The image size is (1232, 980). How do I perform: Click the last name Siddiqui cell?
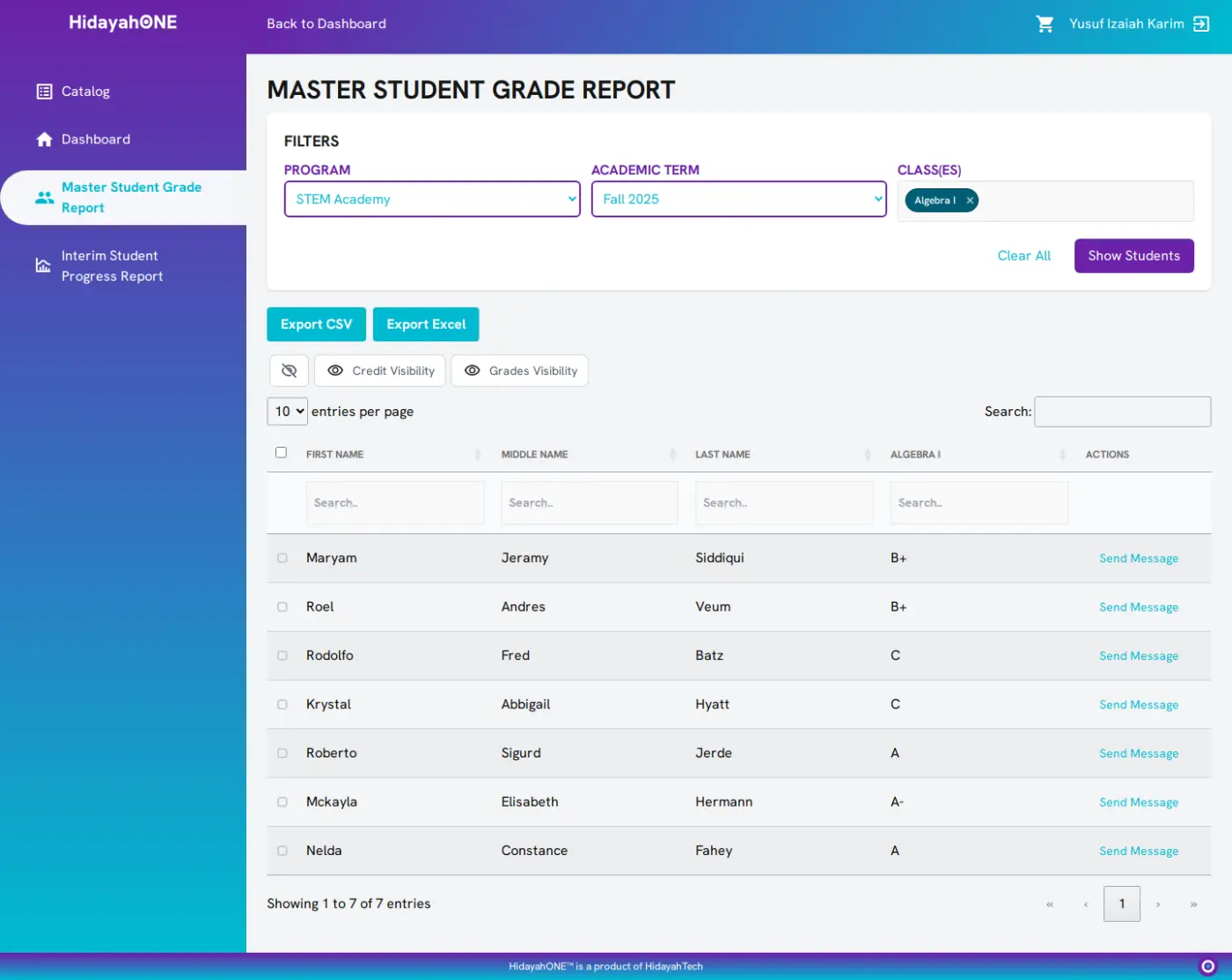pyautogui.click(x=720, y=558)
